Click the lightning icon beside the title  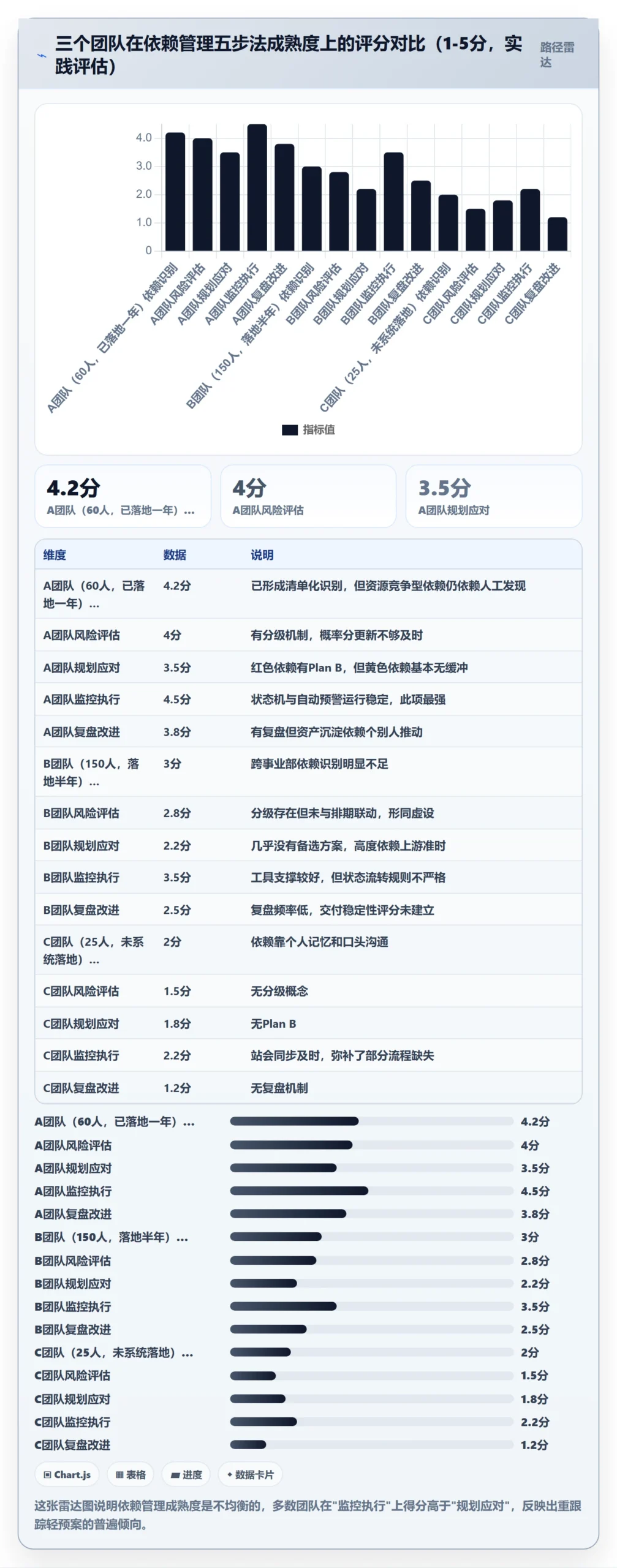[42, 55]
